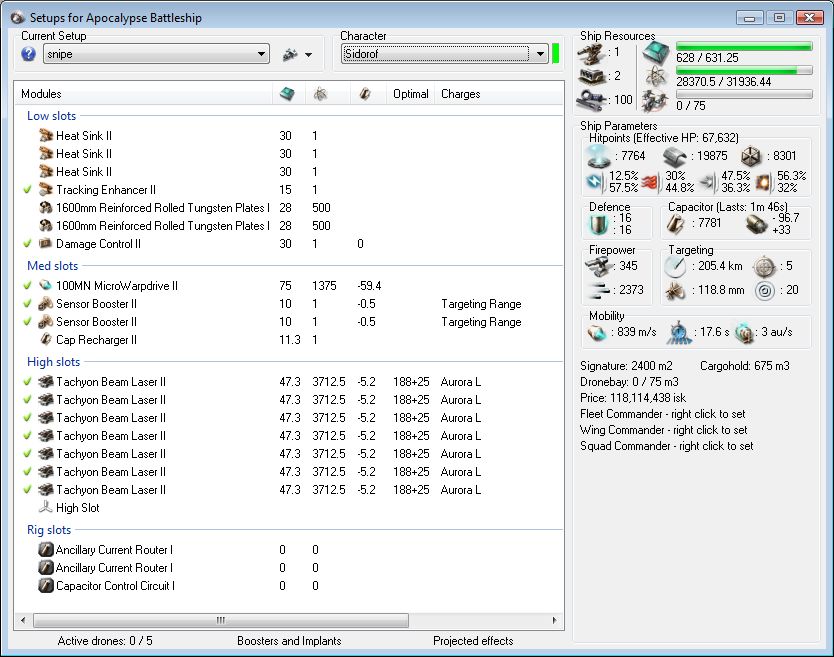834x657 pixels.
Task: Click the calibration icon showing 100
Action: click(x=591, y=100)
